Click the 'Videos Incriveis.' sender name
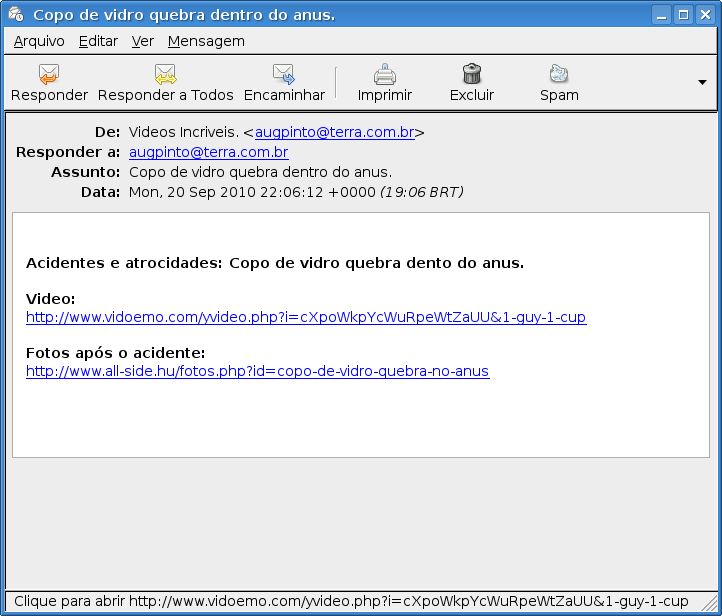The height and width of the screenshot is (616, 722). (x=184, y=132)
